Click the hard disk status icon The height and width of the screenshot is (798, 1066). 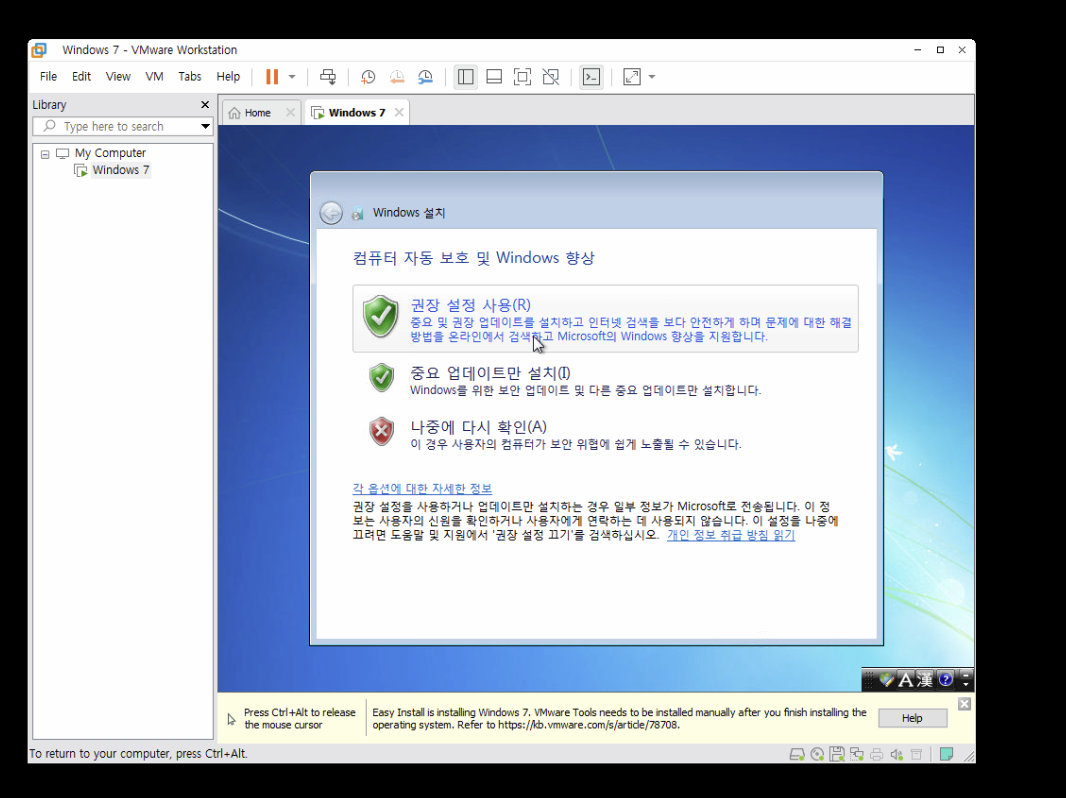pyautogui.click(x=797, y=754)
